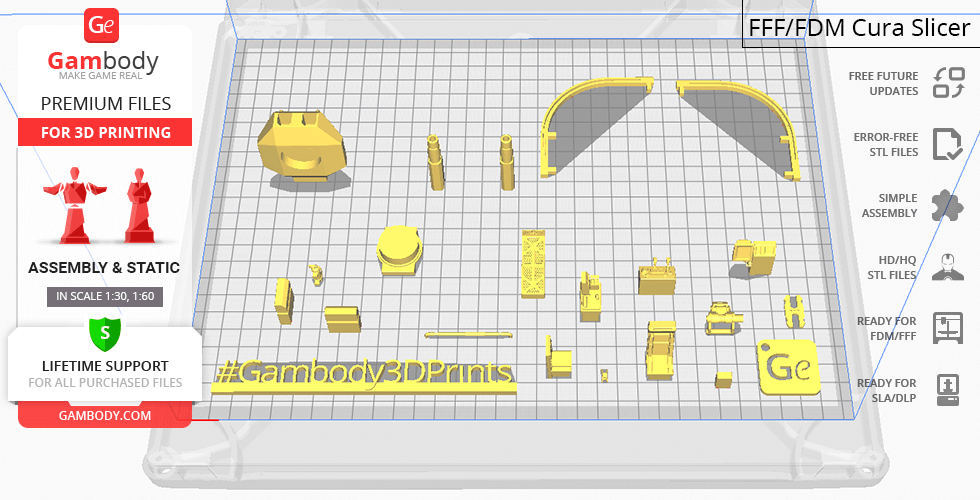Click the FFF/FDM Cura Slicer title
The width and height of the screenshot is (980, 500).
point(860,28)
